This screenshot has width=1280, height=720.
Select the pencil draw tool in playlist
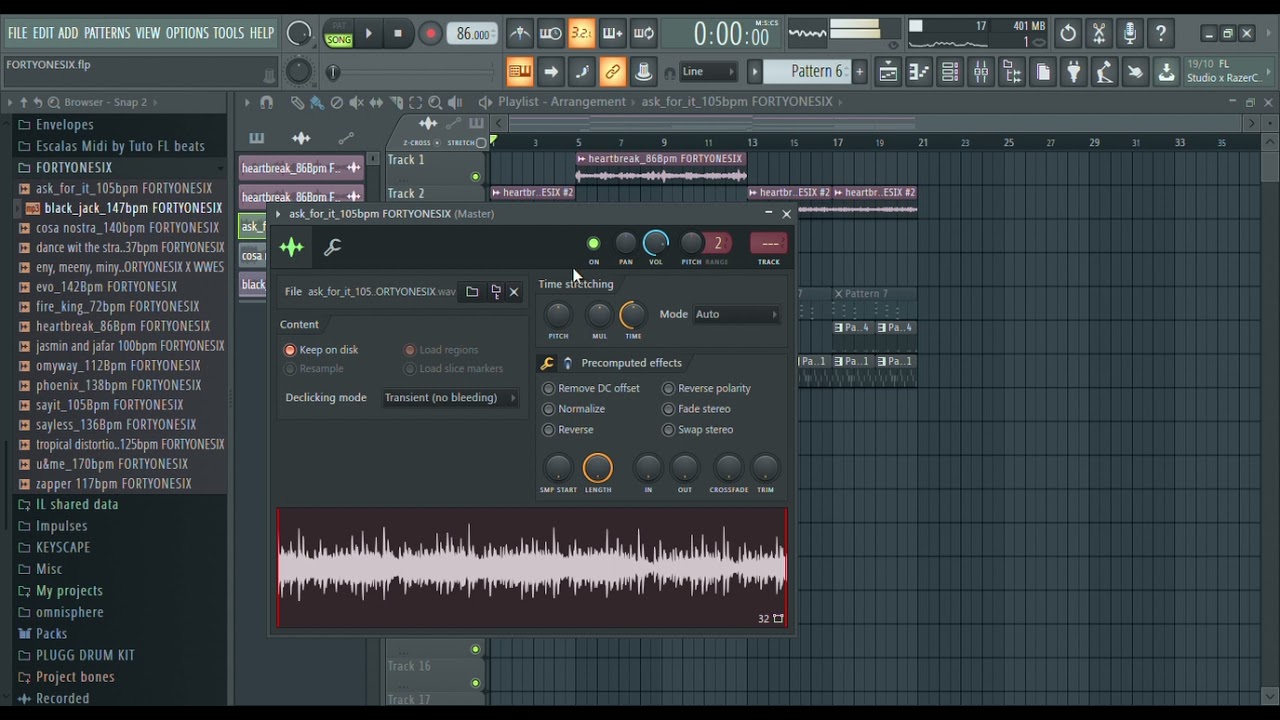click(x=297, y=102)
